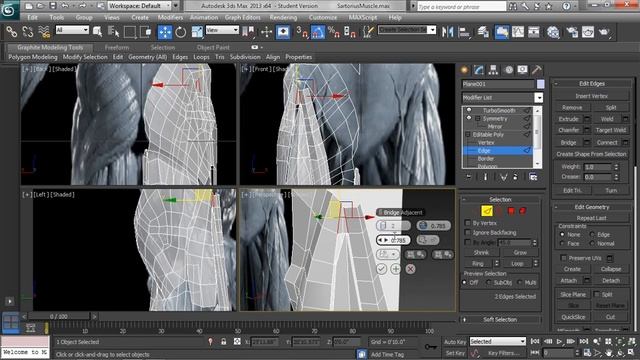Open the MAXScript menu

click(x=363, y=18)
